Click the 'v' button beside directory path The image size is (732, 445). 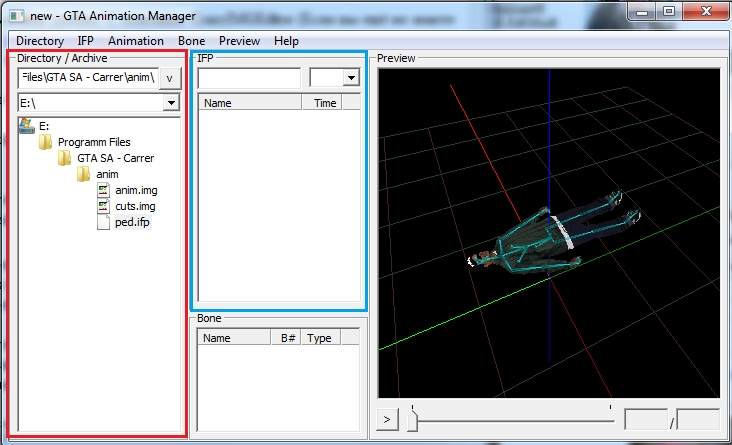[169, 78]
